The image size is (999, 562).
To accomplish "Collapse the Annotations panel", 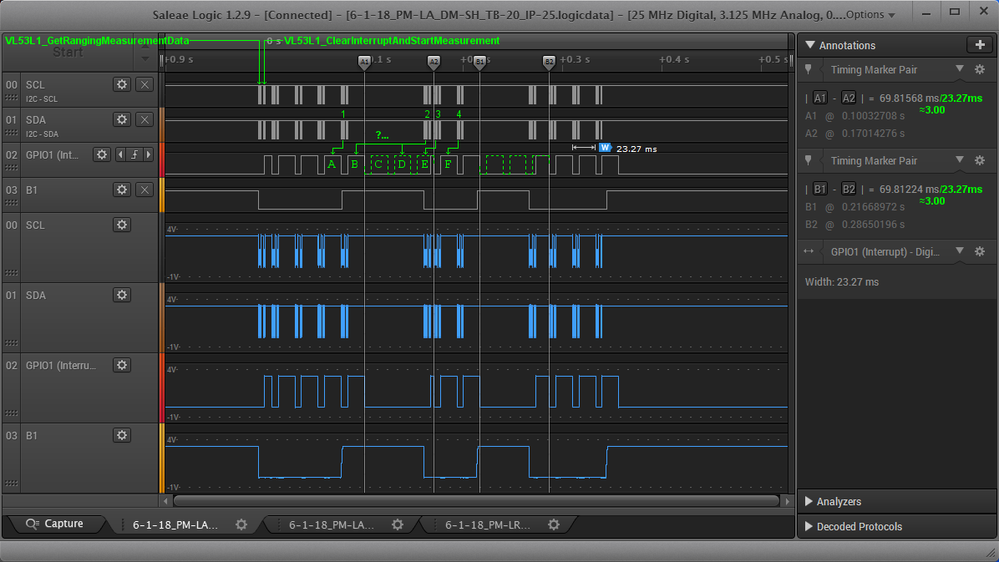I will click(810, 45).
